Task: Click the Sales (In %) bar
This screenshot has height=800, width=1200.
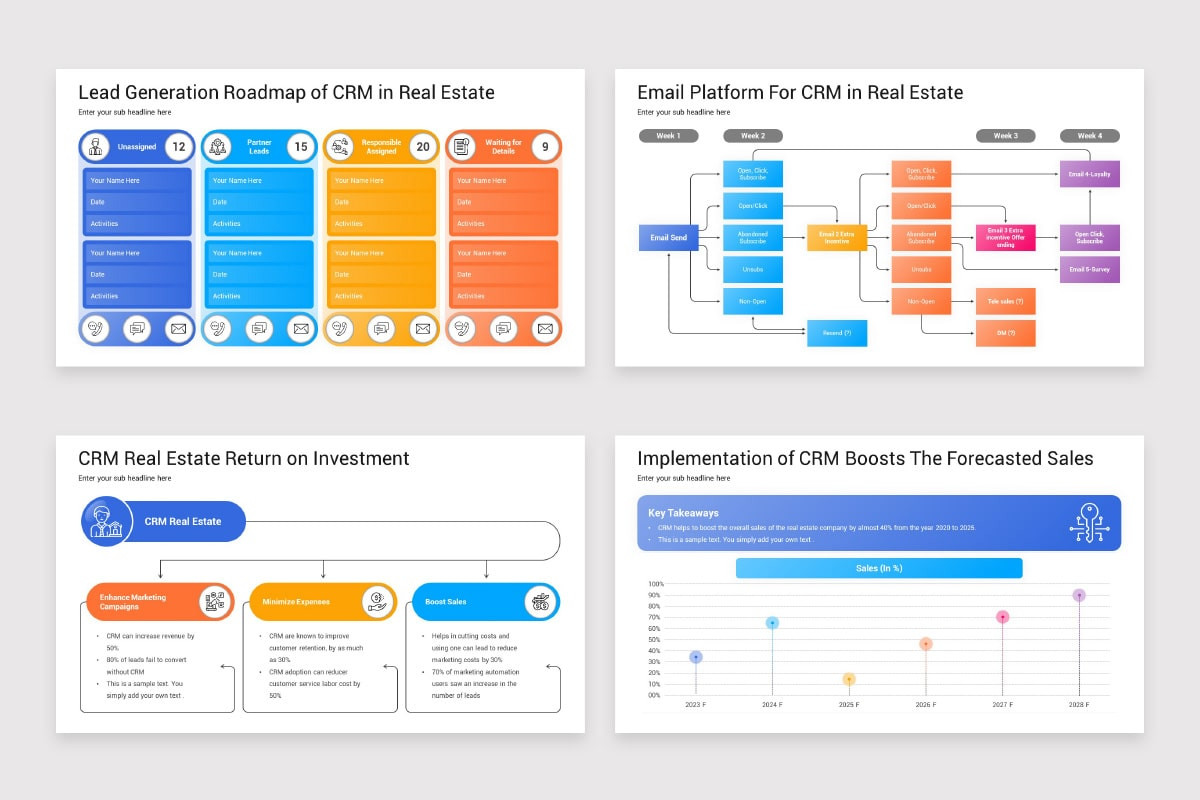Action: coord(879,568)
